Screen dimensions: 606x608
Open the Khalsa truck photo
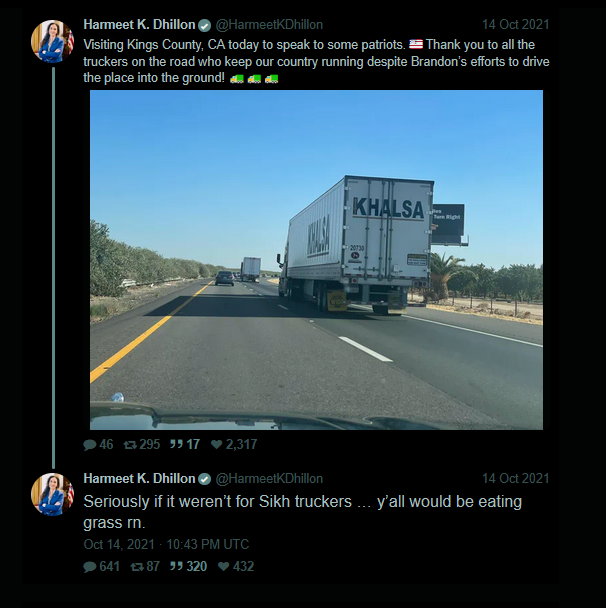pos(316,259)
